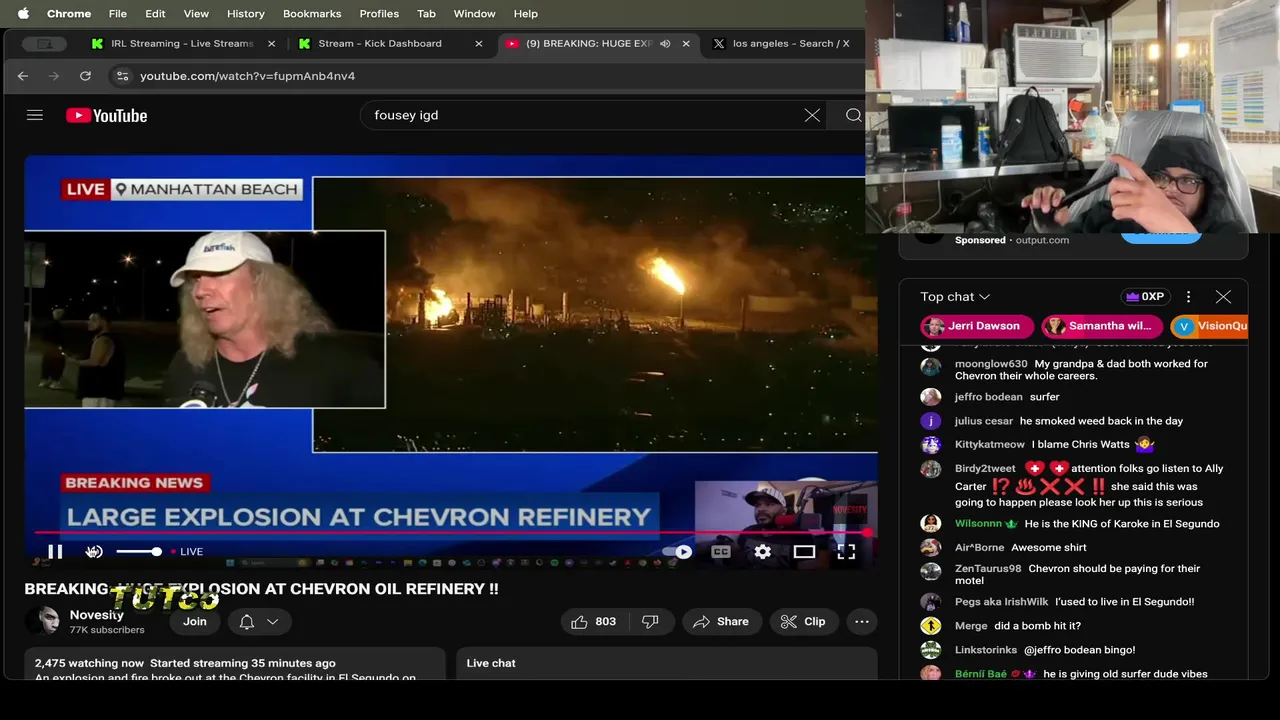
Task: Click the LIVE indicator in the player
Action: [x=187, y=551]
